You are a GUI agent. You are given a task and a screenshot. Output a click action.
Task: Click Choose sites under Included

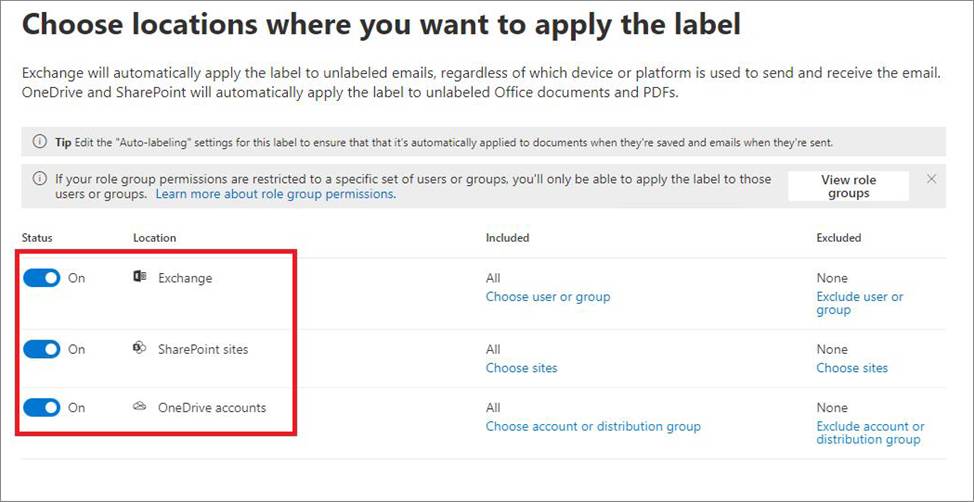click(x=521, y=368)
